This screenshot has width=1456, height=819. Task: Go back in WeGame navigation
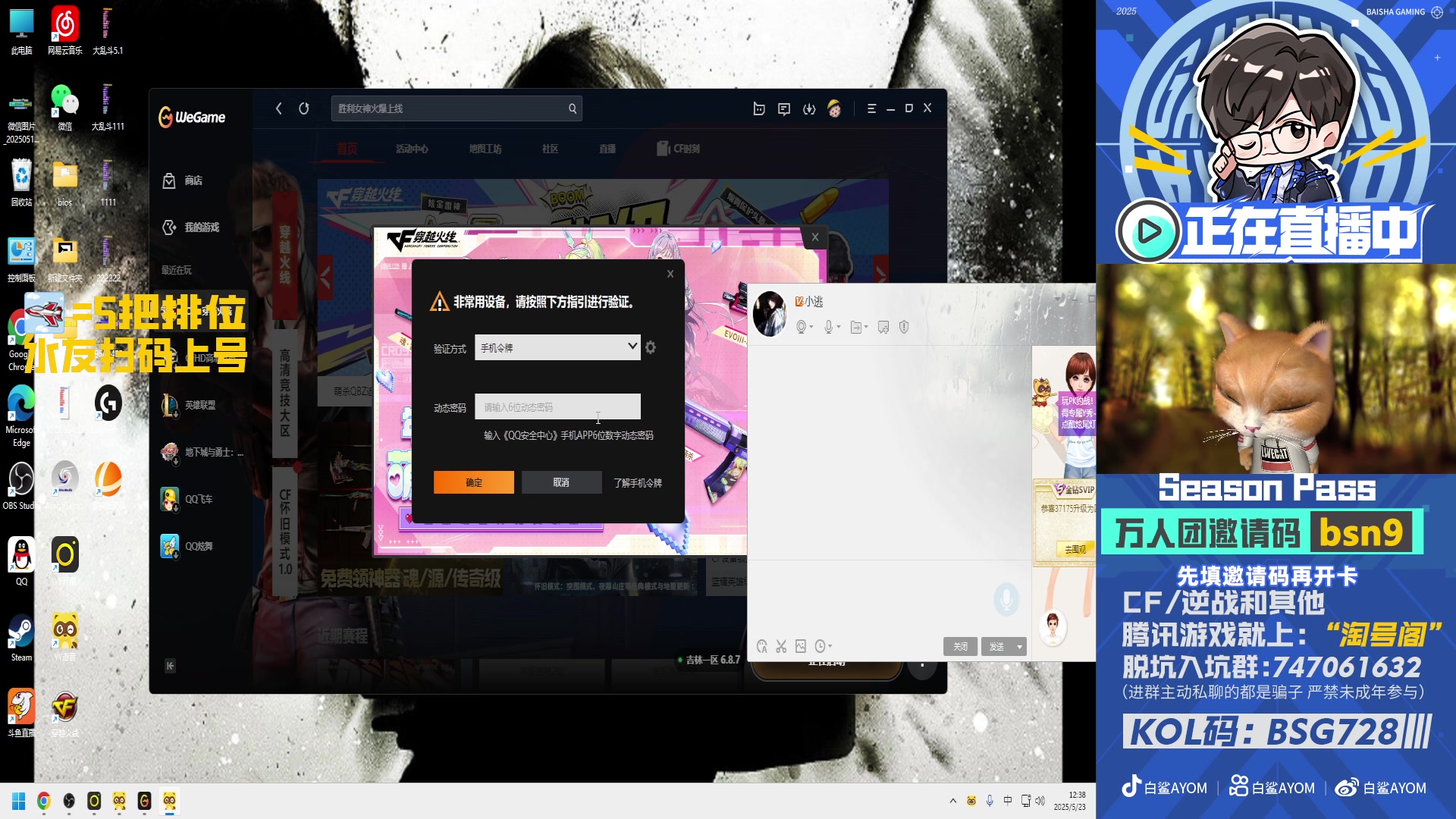click(x=278, y=108)
